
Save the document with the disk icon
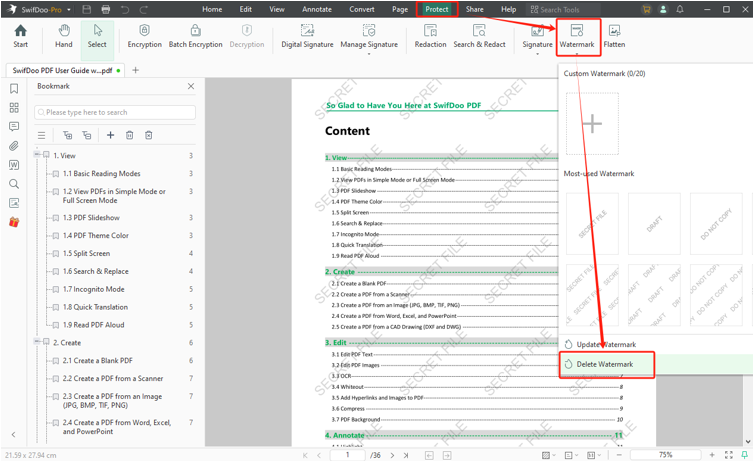(x=86, y=9)
